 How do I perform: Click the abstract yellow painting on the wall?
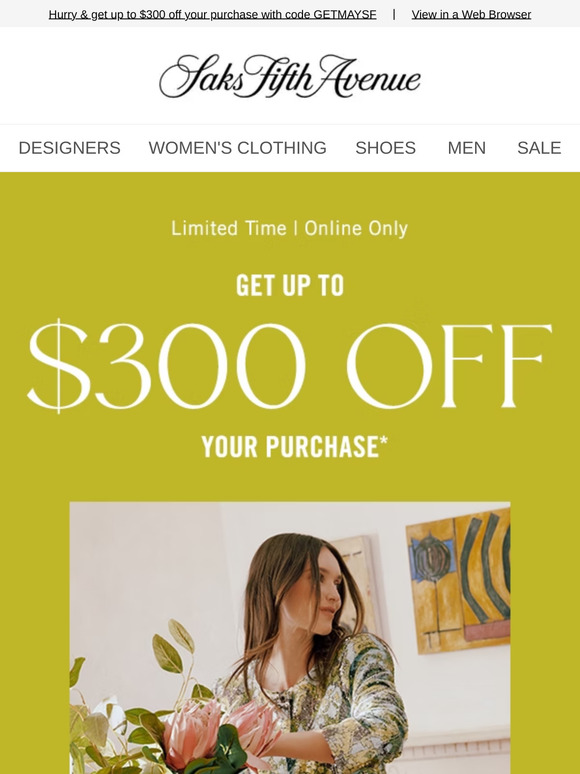(x=459, y=582)
